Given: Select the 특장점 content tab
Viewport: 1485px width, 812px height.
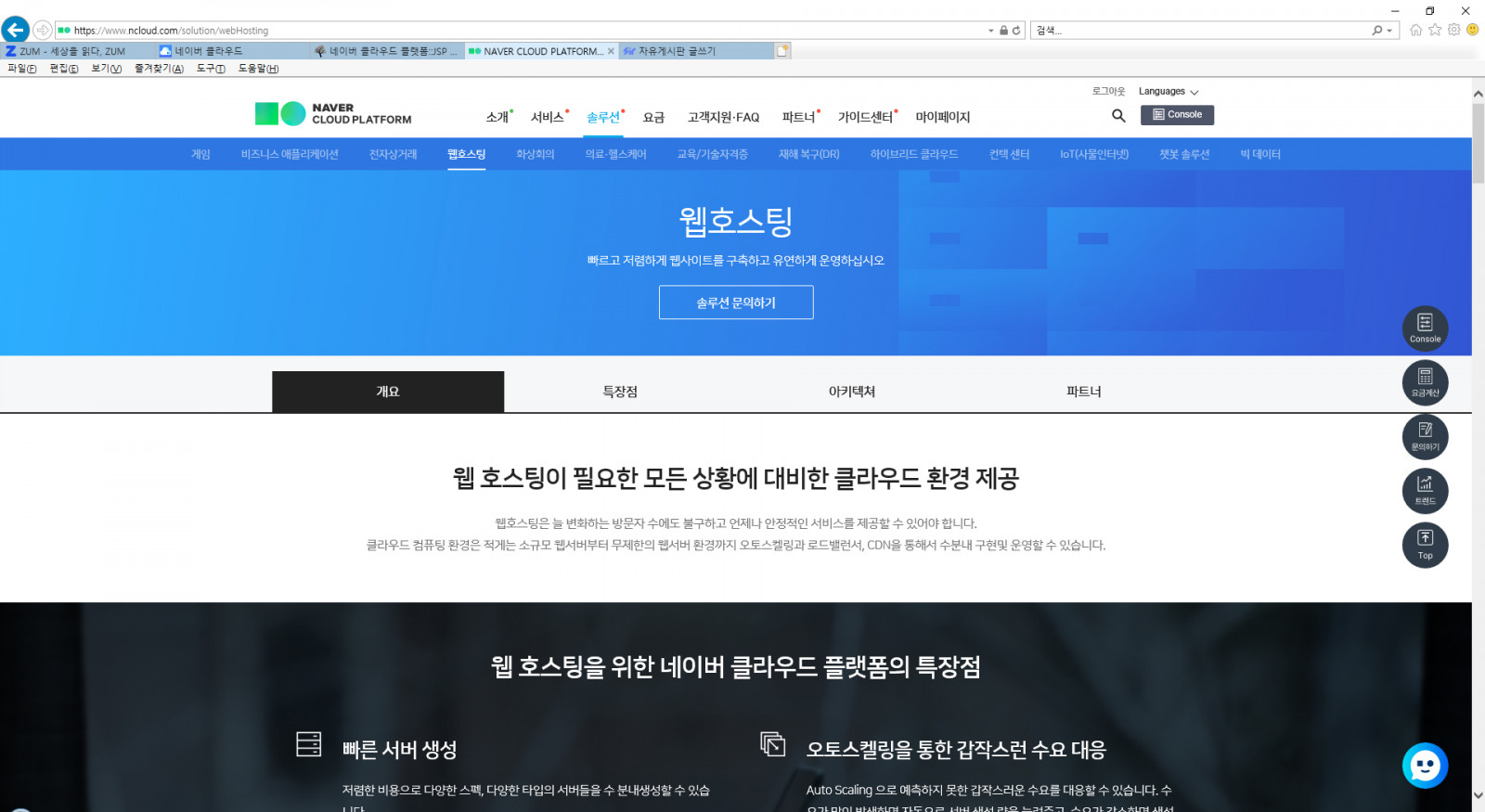Looking at the screenshot, I should click(x=620, y=392).
